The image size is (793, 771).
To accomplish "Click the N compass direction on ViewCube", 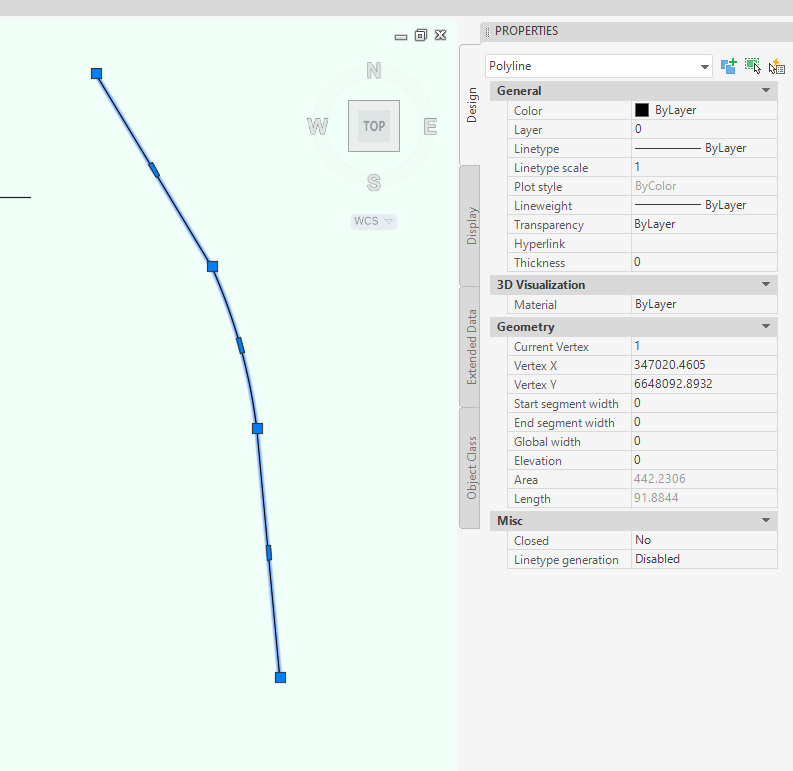I will (x=374, y=71).
